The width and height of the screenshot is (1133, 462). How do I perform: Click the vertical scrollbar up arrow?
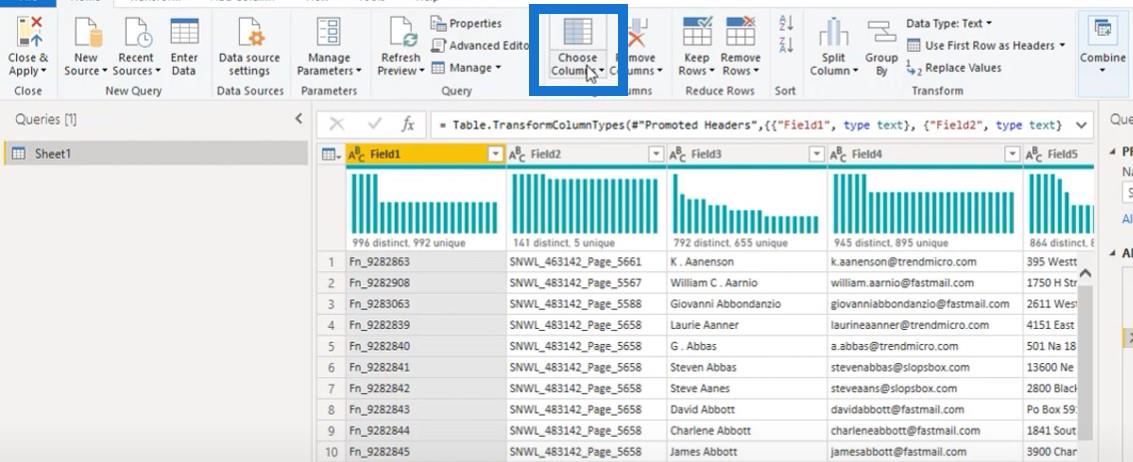click(1085, 274)
